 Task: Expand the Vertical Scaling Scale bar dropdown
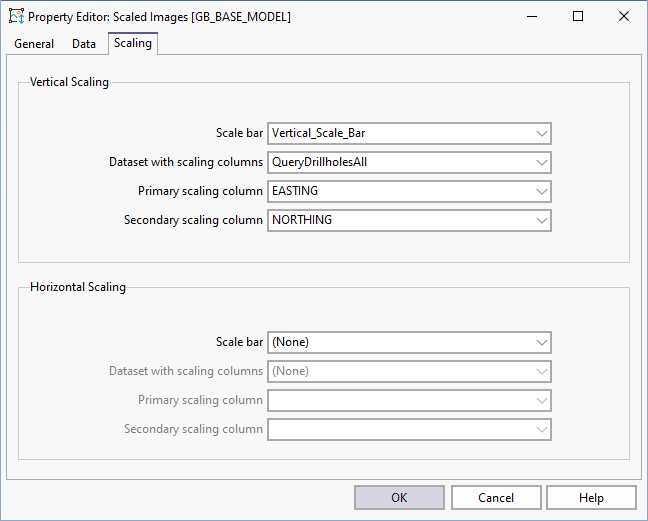pos(541,133)
